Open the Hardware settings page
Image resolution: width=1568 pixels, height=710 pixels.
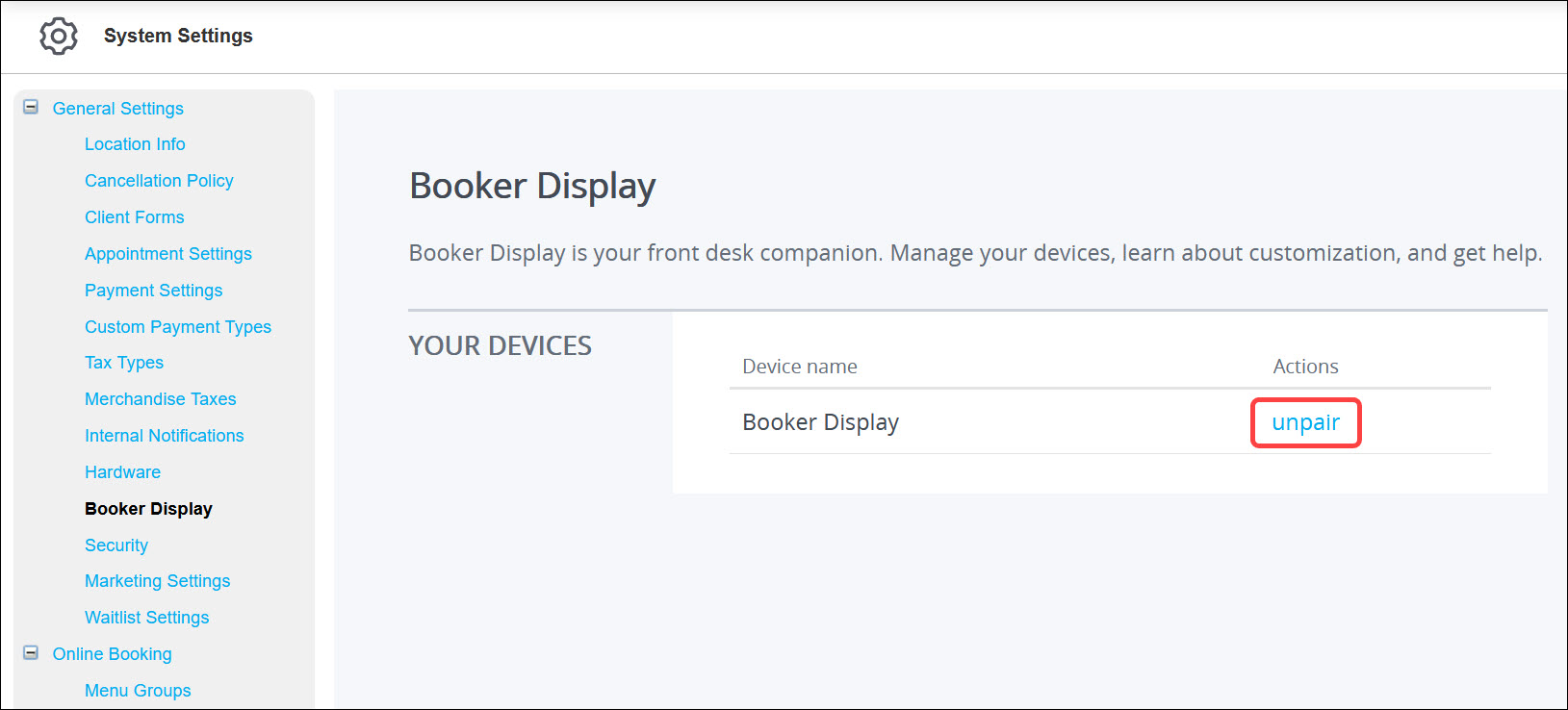click(122, 471)
